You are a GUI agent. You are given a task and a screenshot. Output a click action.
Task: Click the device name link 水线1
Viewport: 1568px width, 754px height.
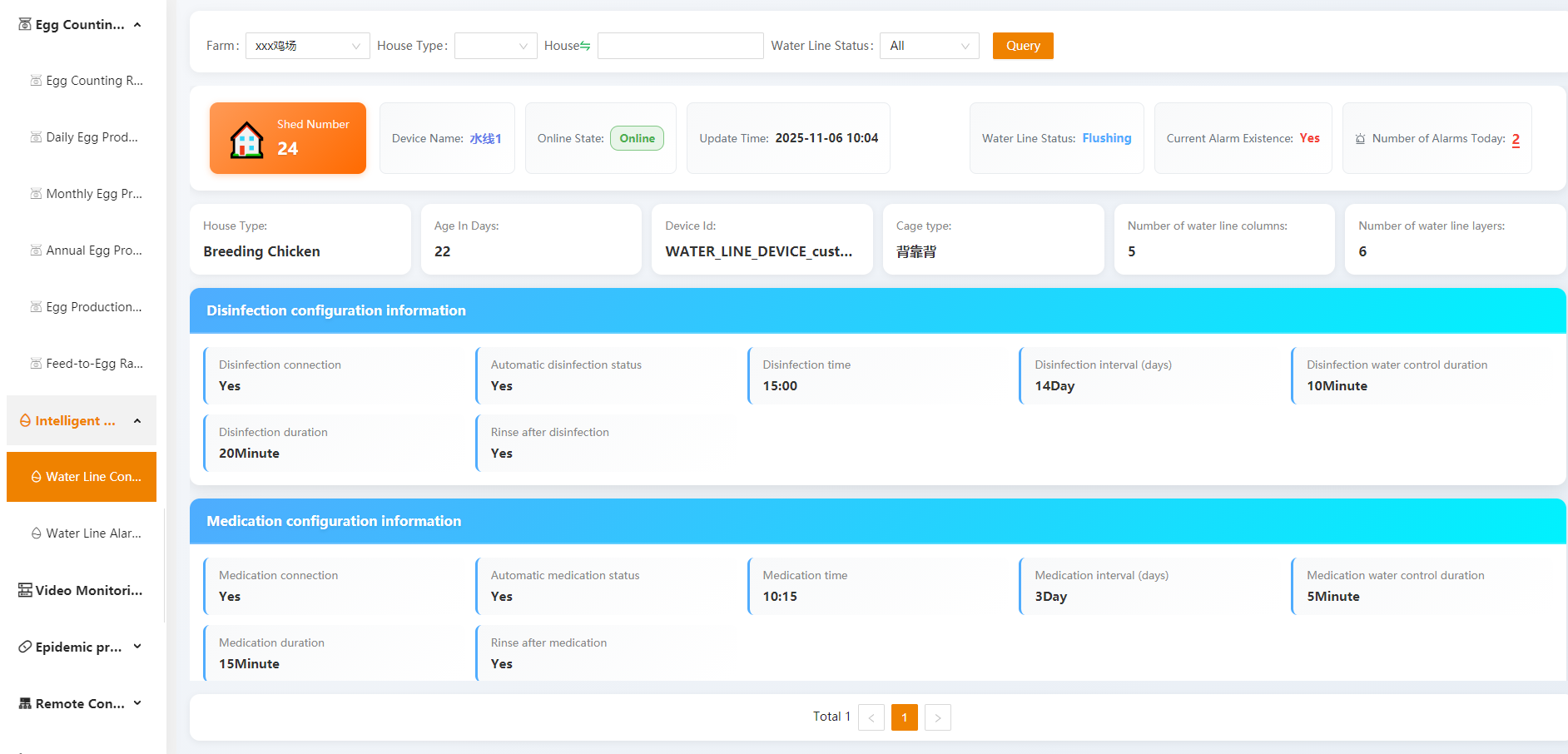485,139
